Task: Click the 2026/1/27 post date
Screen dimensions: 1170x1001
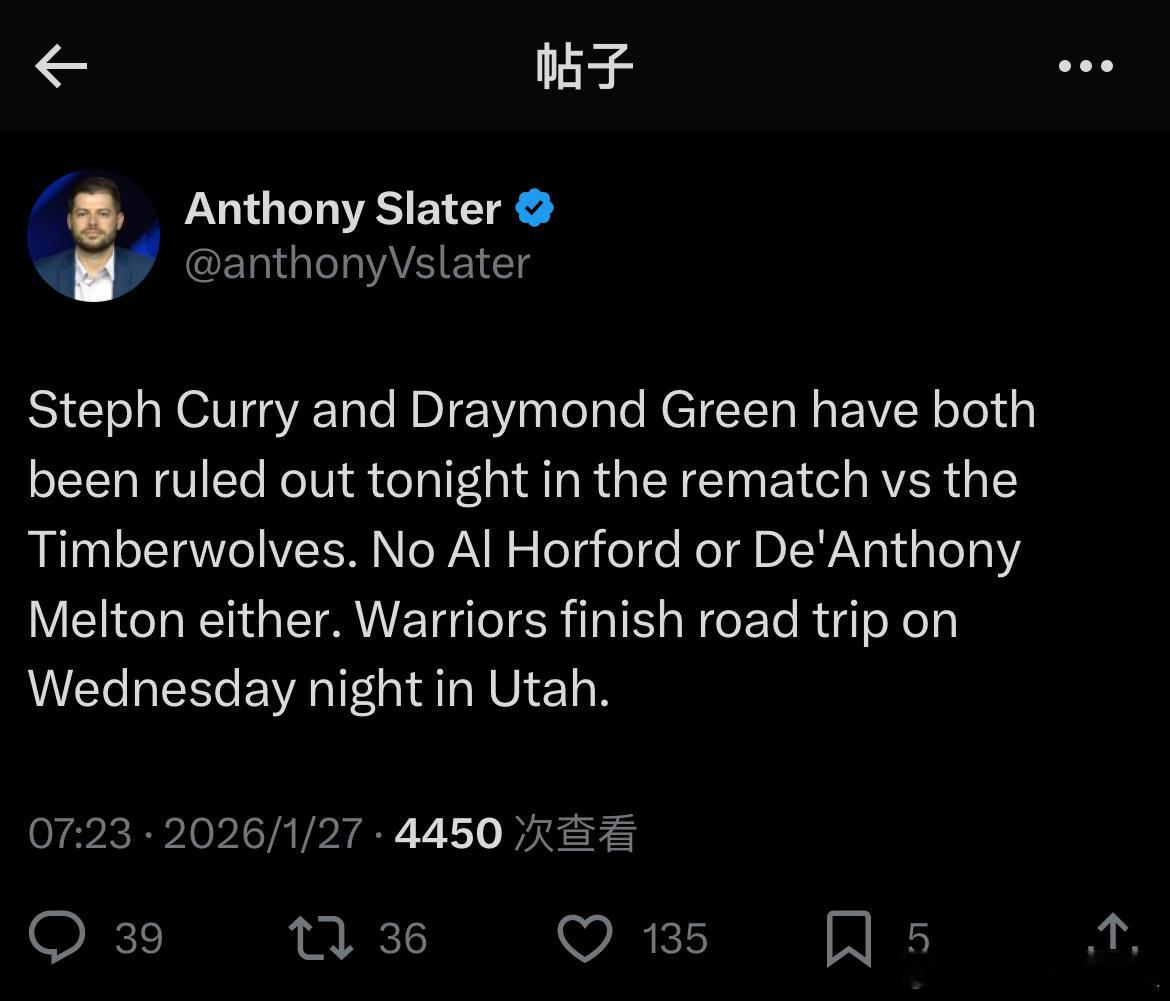Action: click(262, 833)
